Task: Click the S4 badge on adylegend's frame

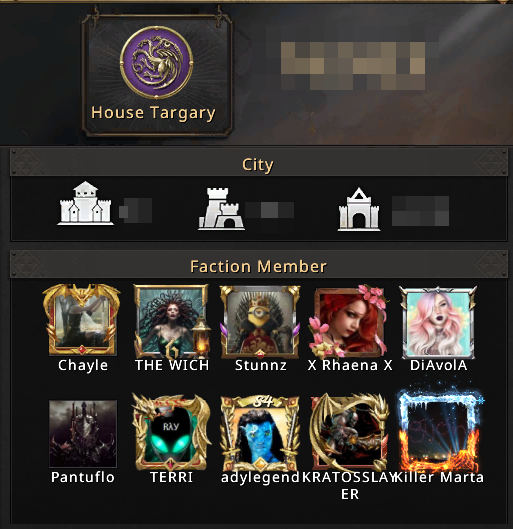Action: [x=263, y=401]
